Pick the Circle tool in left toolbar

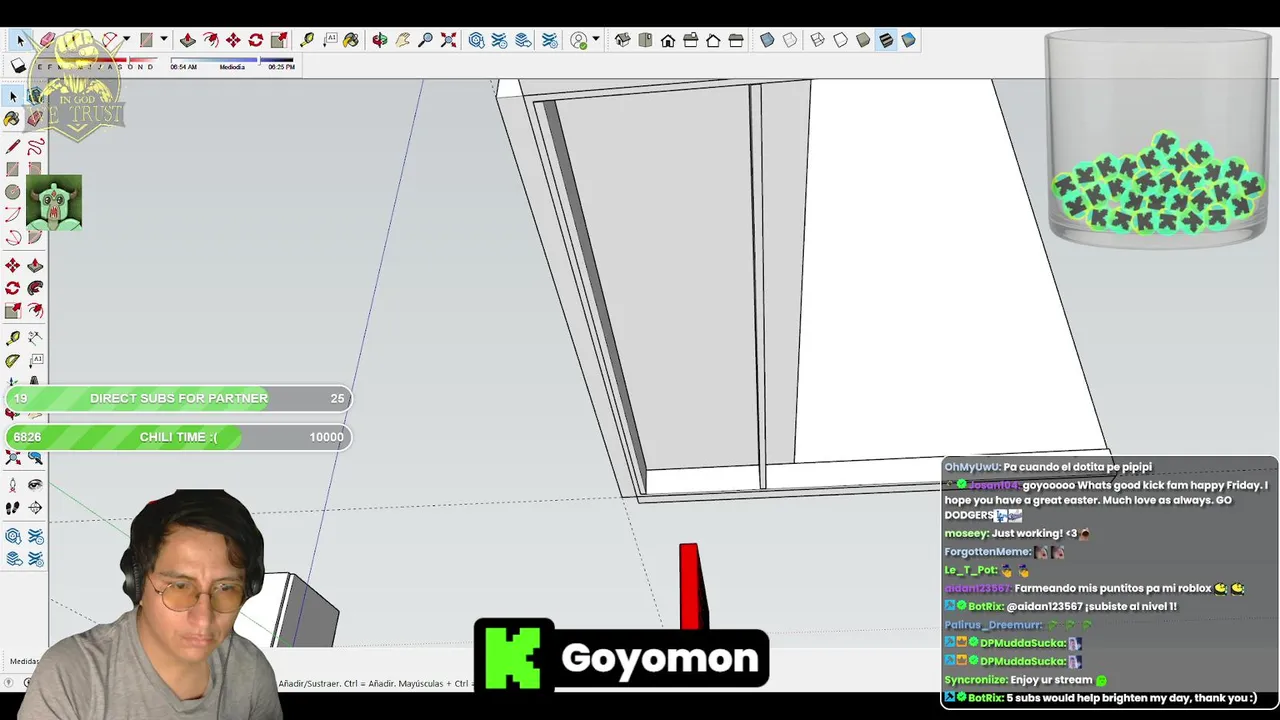12,191
